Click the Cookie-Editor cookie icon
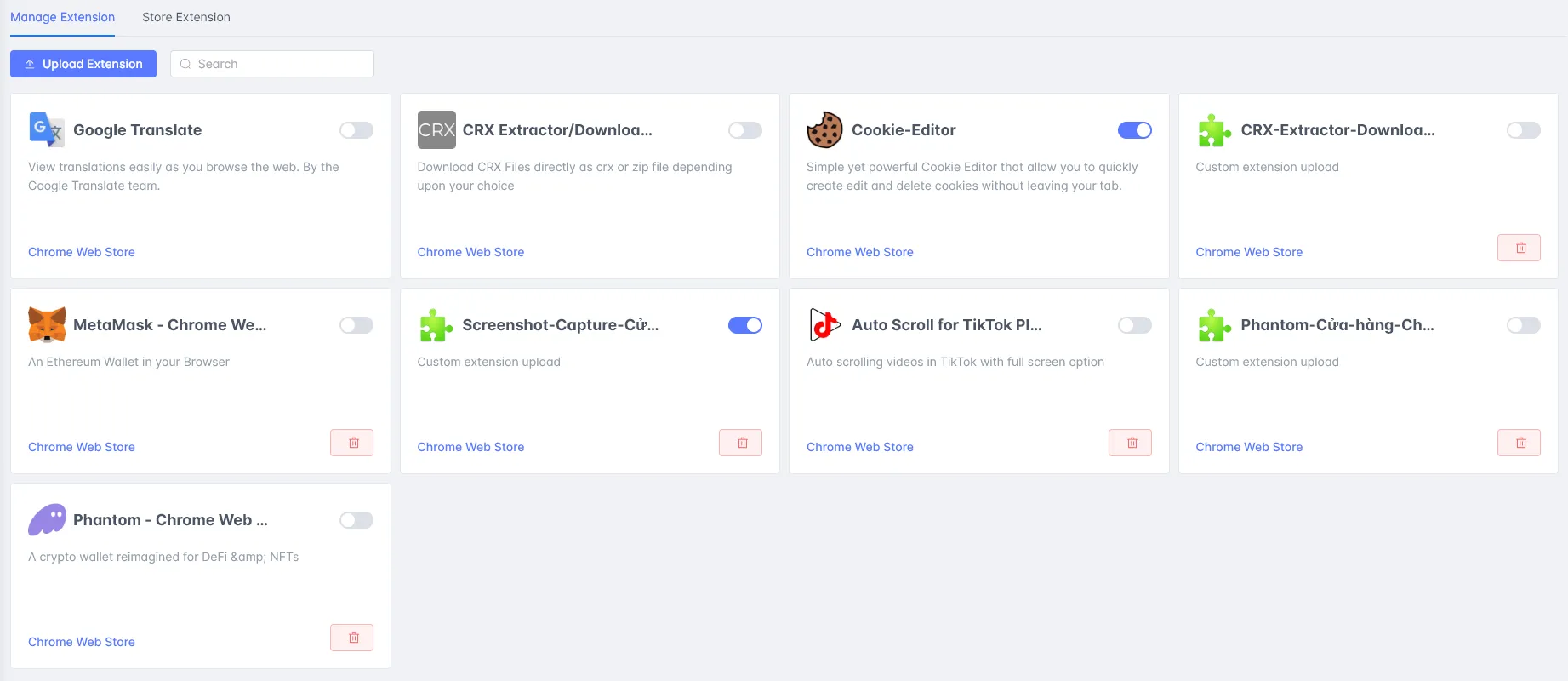1568x681 pixels. (824, 130)
